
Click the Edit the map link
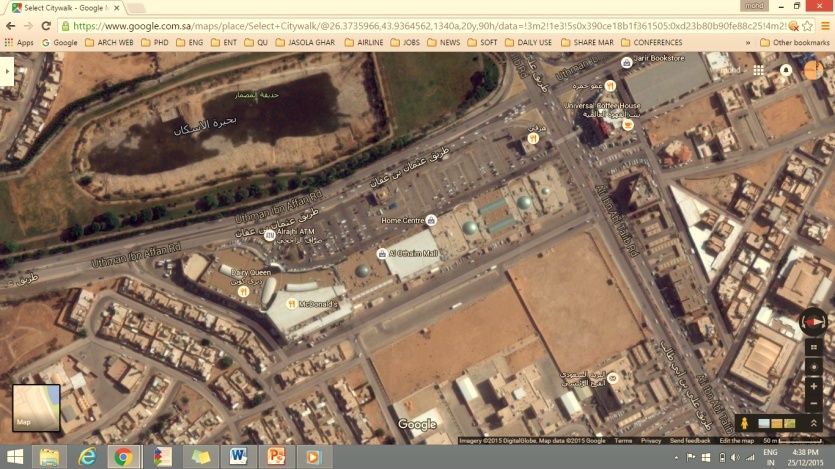click(736, 440)
